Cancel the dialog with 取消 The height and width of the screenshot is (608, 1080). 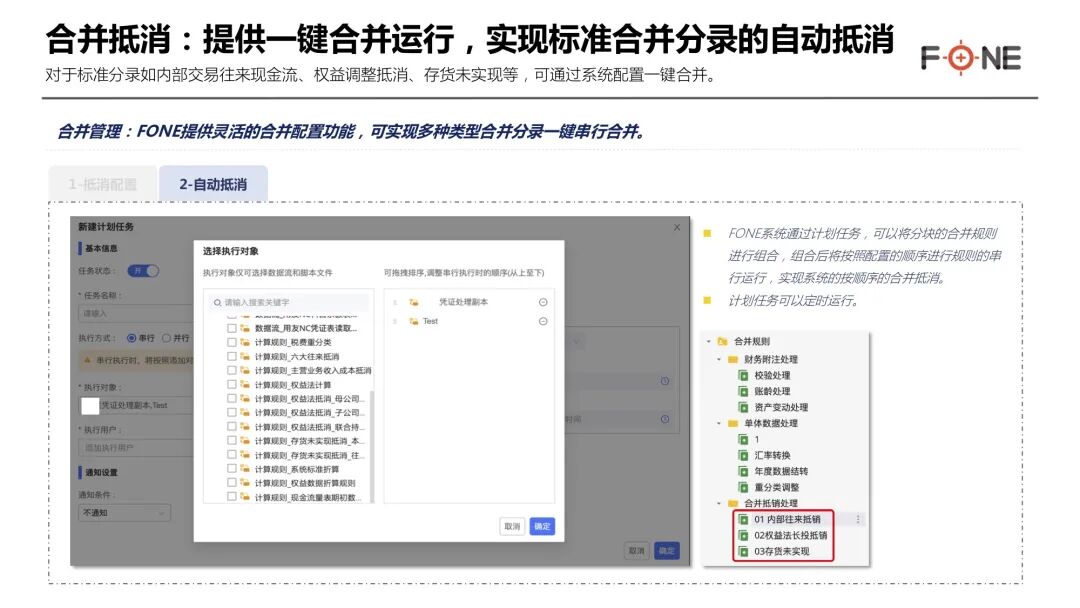[x=512, y=527]
